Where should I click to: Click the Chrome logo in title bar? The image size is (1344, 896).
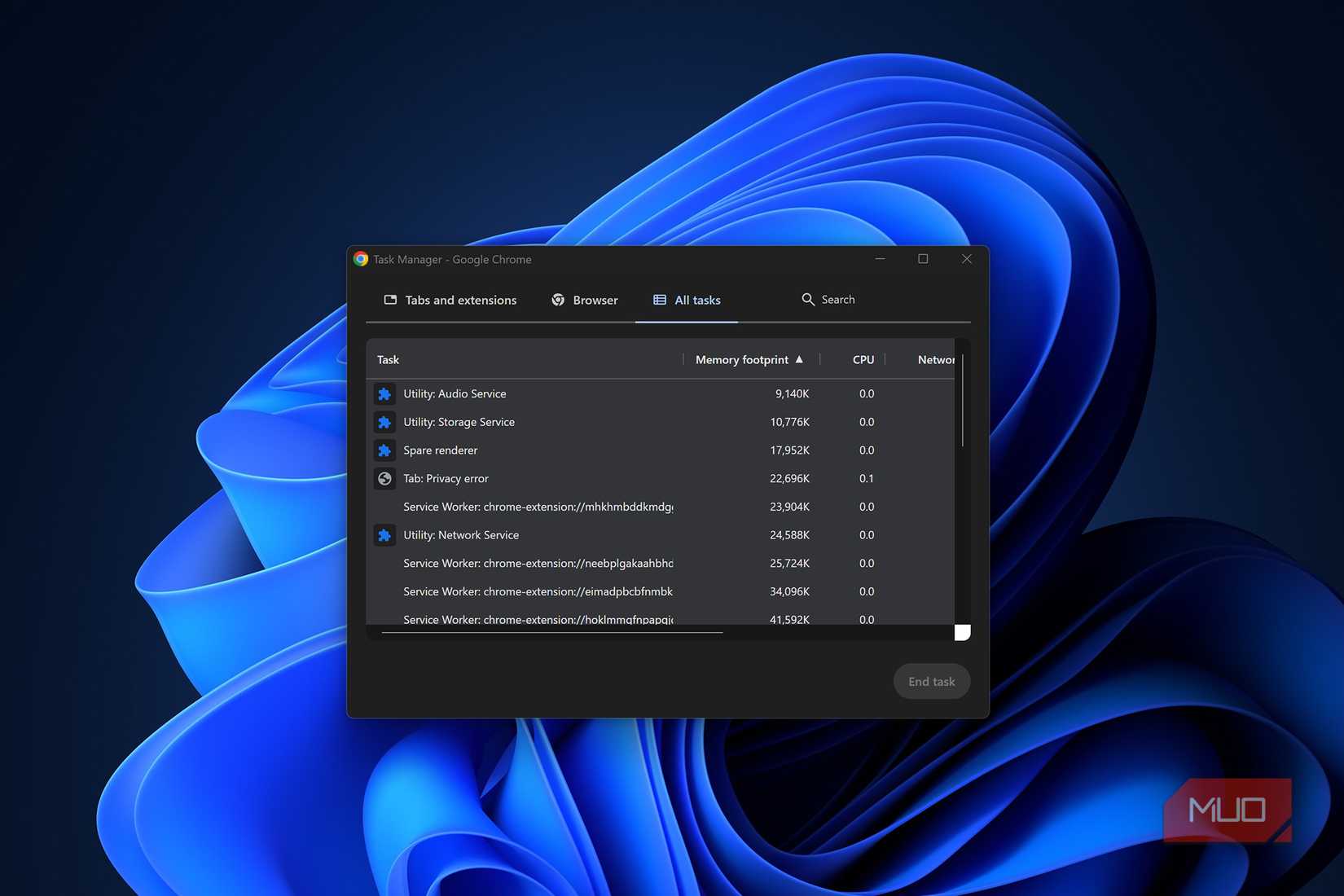361,259
